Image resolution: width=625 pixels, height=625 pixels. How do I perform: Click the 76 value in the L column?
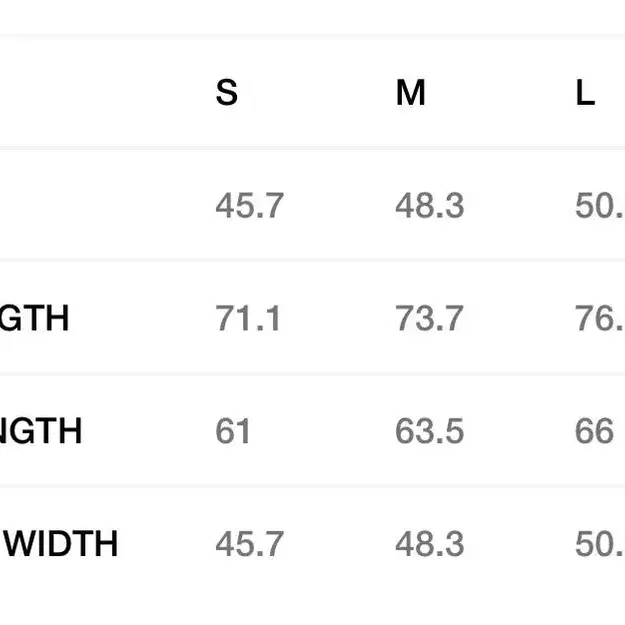coord(600,318)
